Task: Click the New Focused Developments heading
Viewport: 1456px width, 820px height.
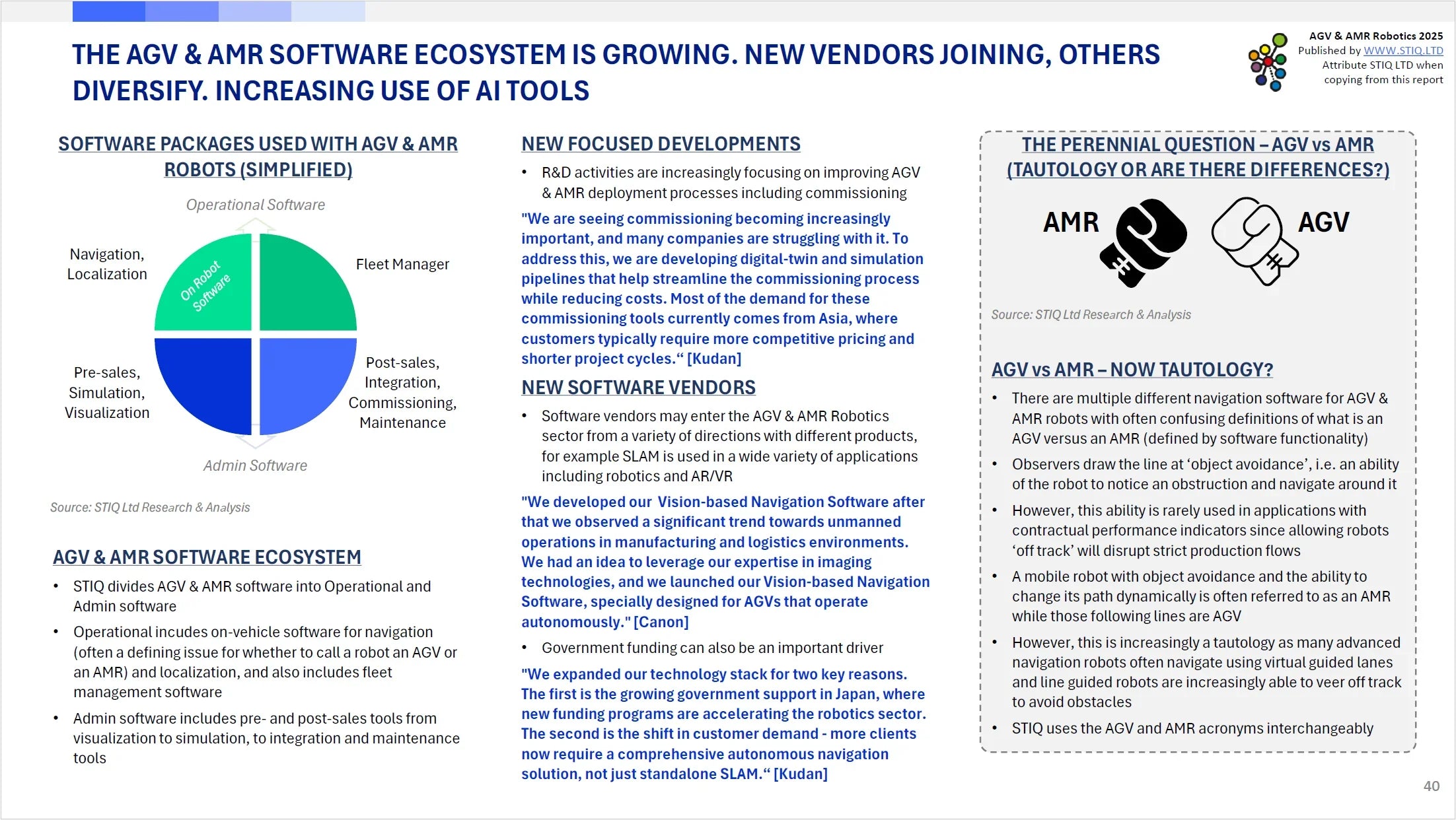Action: tap(661, 144)
